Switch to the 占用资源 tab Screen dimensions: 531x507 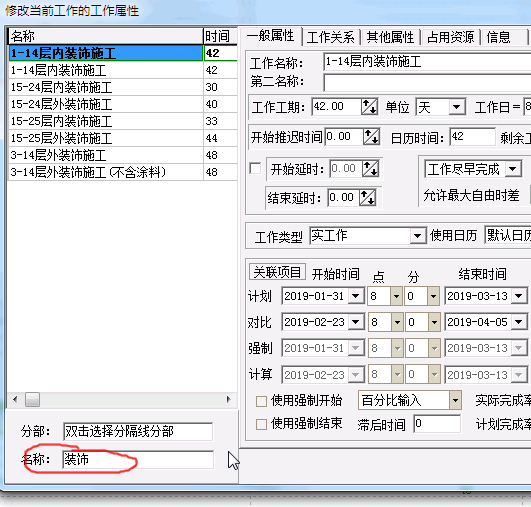coord(450,37)
